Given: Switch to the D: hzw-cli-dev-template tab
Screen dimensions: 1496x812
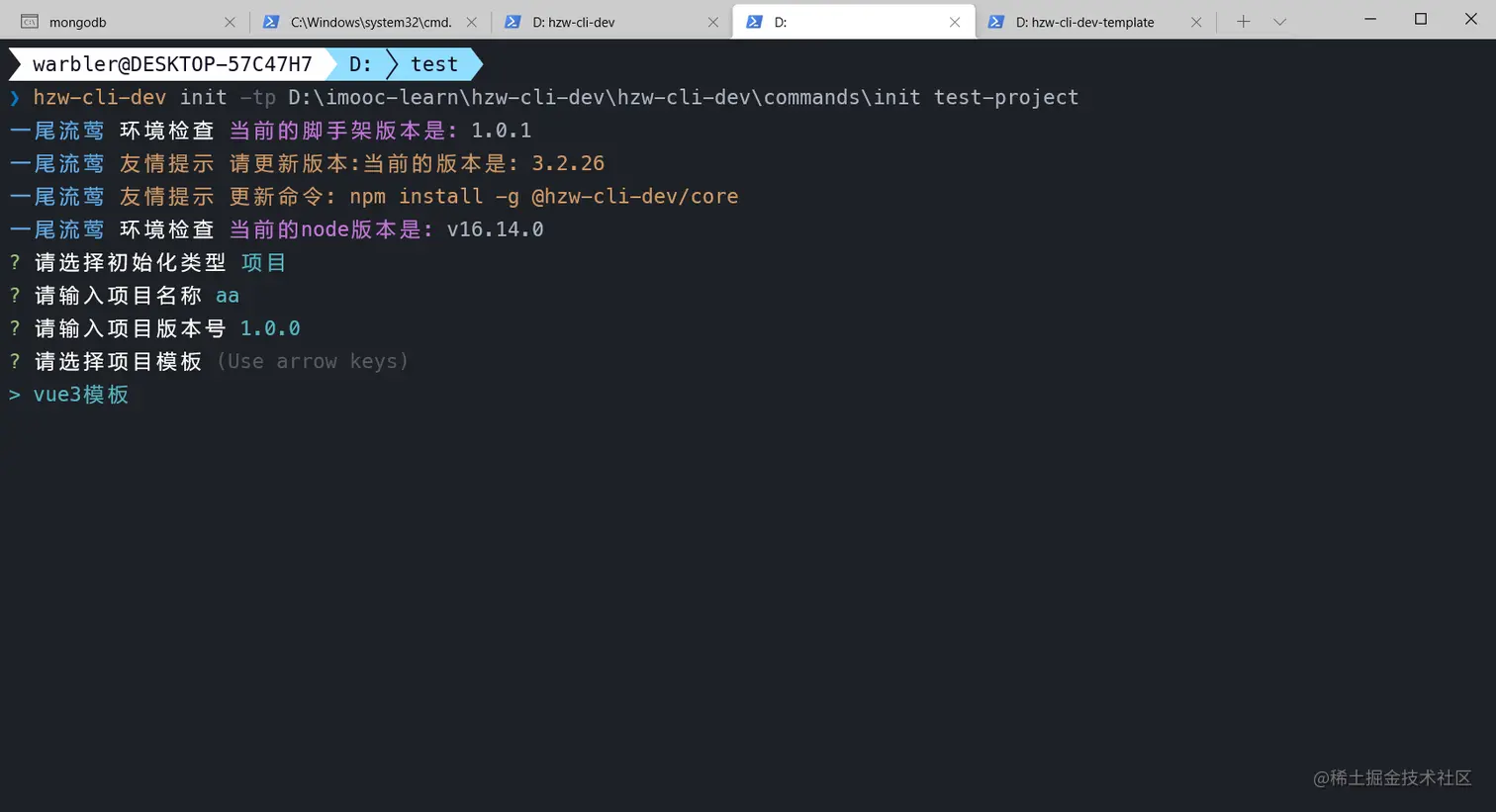Looking at the screenshot, I should pyautogui.click(x=1088, y=22).
